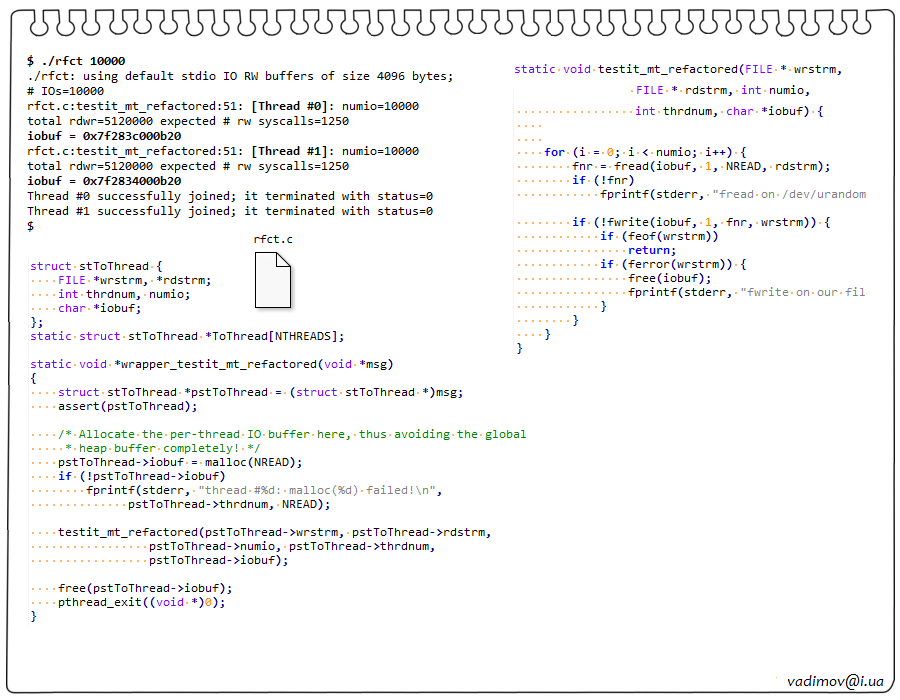This screenshot has width=900, height=700.
Task: Select the 'Thread #0 successfully joined' line
Action: tap(229, 196)
